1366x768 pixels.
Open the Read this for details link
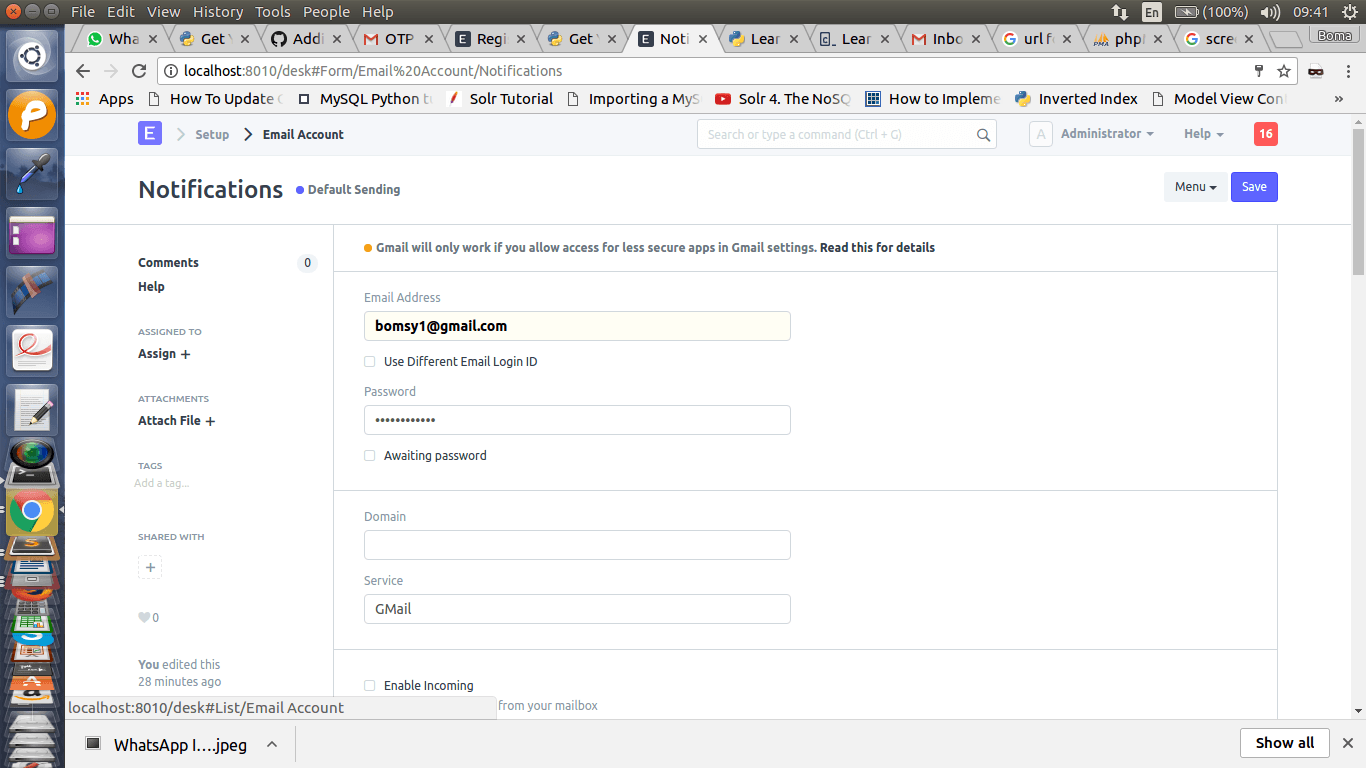pyautogui.click(x=877, y=247)
